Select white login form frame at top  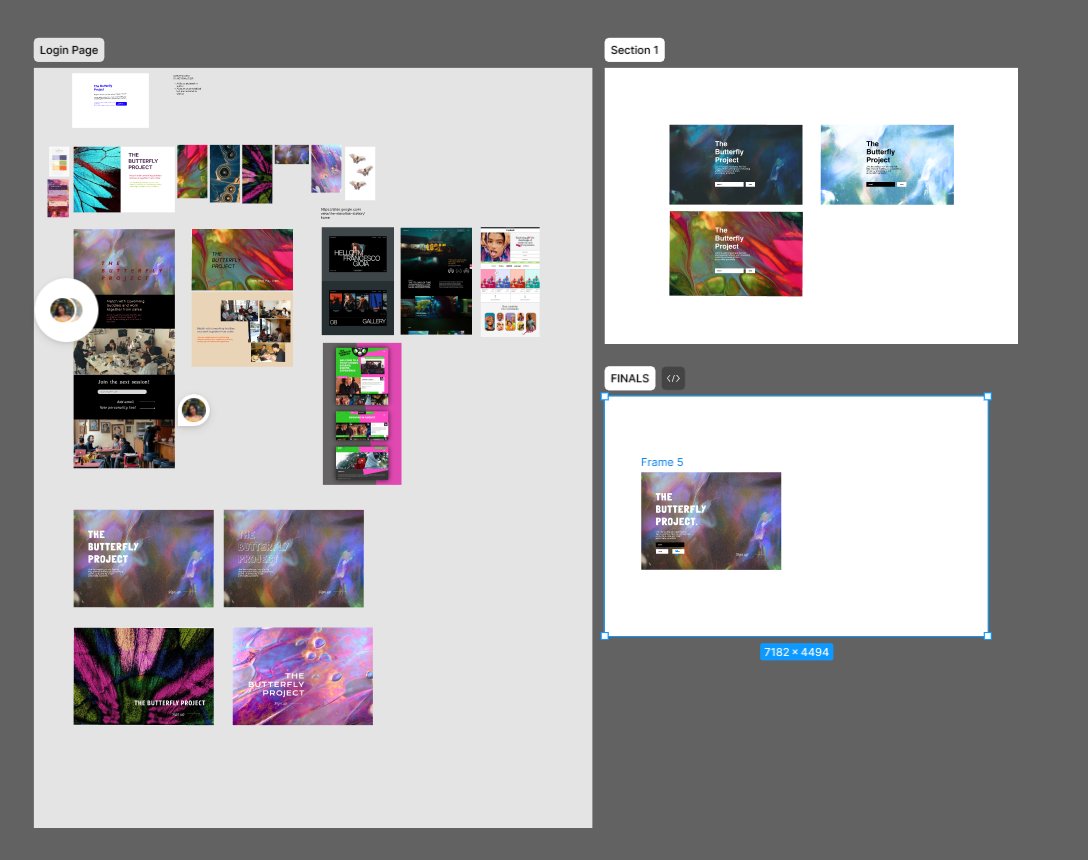point(110,100)
